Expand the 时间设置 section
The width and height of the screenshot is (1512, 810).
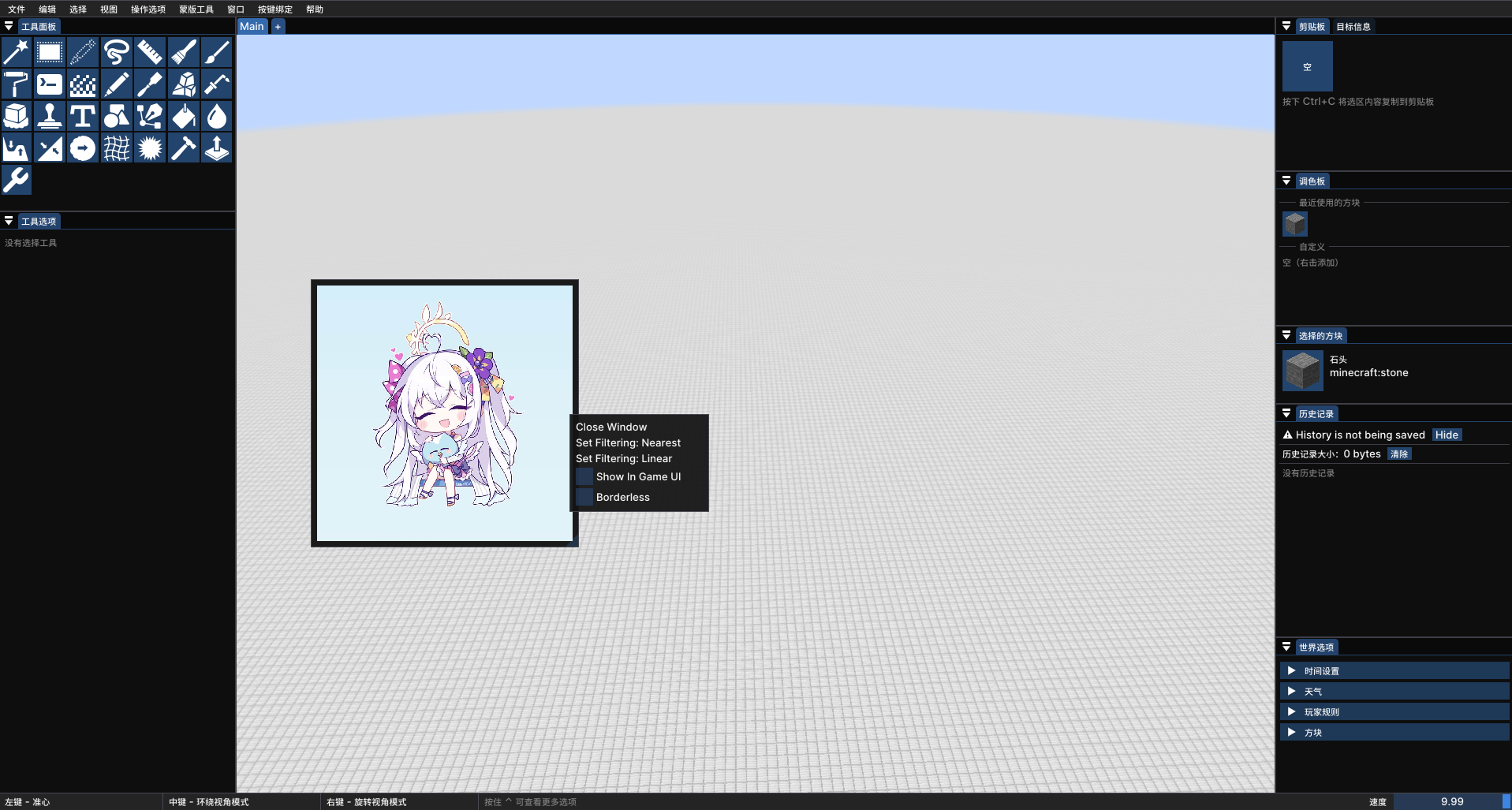pos(1394,670)
